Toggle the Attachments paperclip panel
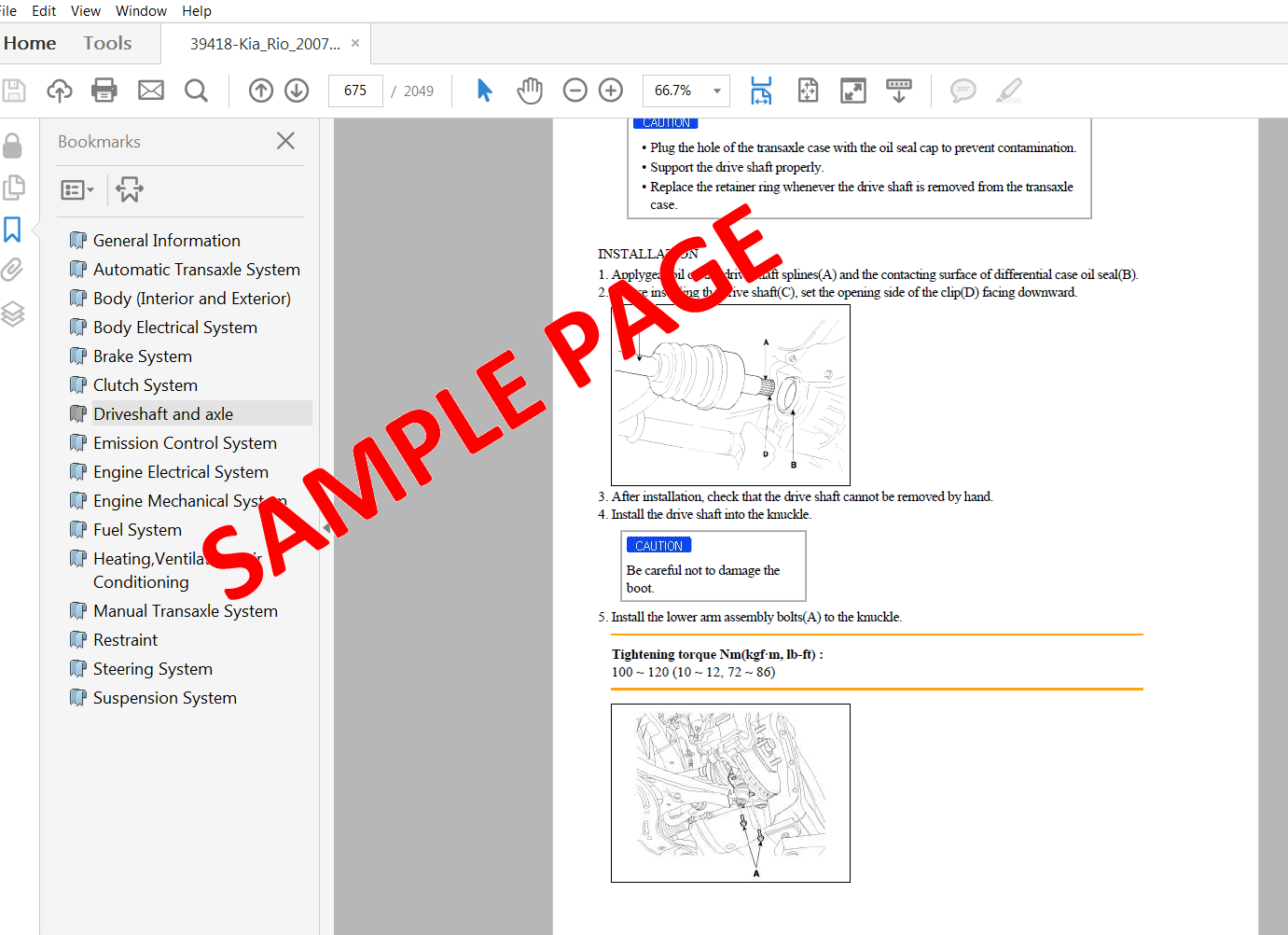Viewport: 1288px width, 935px height. (x=13, y=271)
